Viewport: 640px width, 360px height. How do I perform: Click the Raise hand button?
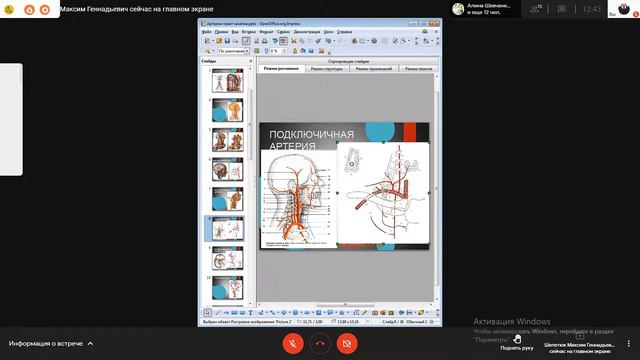coord(517,342)
